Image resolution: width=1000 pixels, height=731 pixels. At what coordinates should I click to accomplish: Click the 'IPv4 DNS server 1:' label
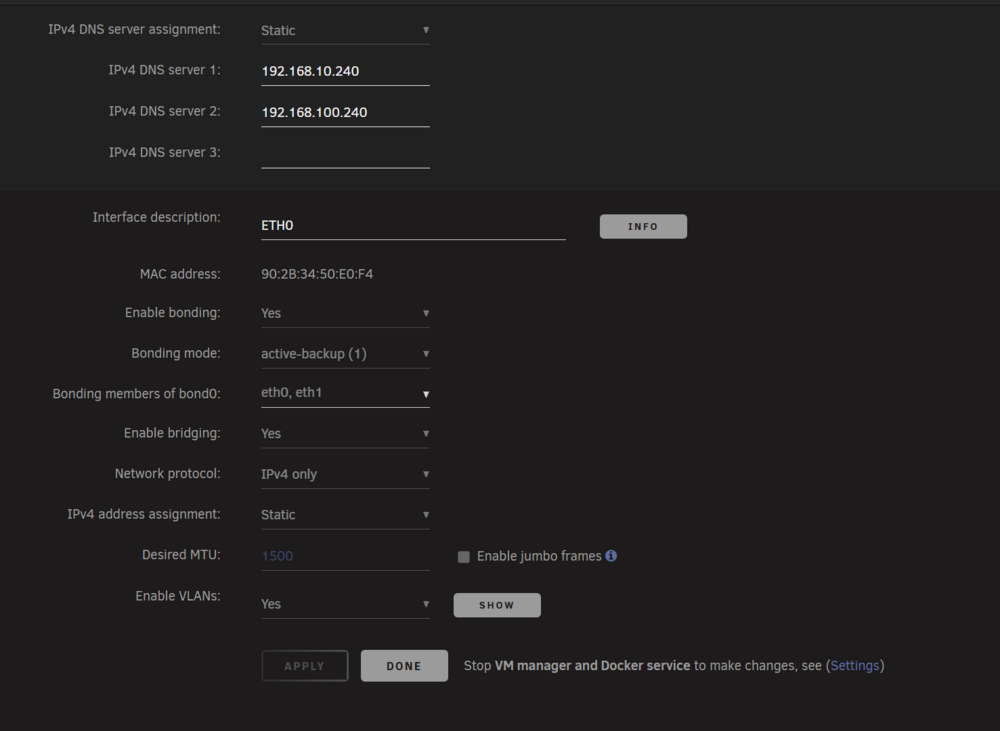click(165, 70)
